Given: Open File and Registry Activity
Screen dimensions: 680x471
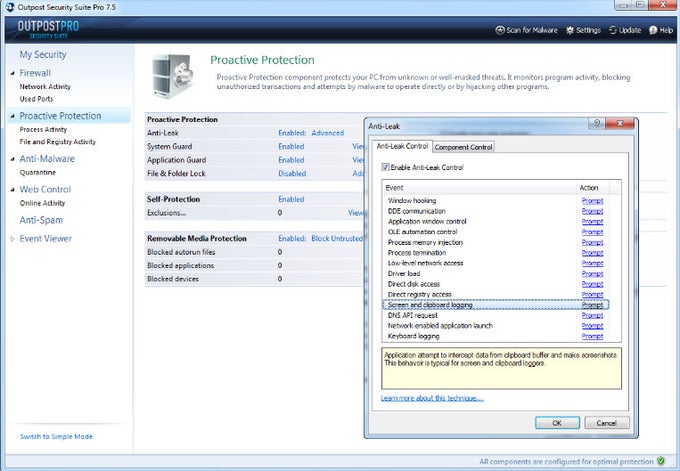Looking at the screenshot, I should coord(58,141).
